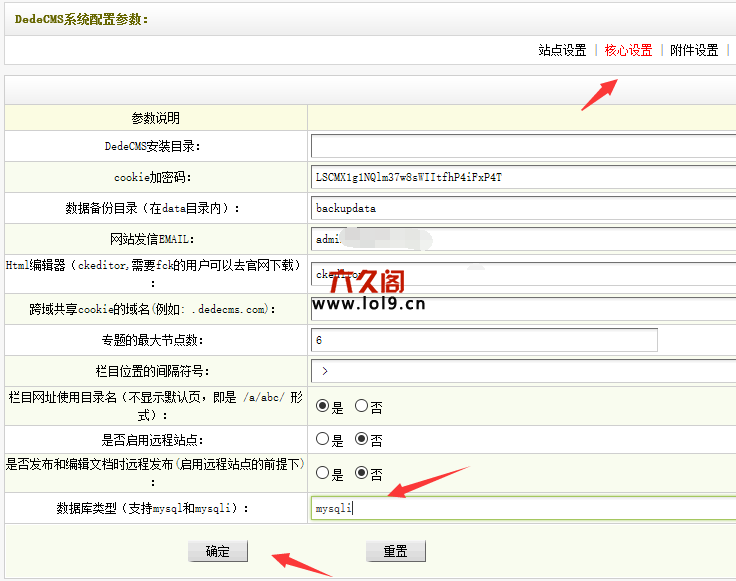736x581 pixels.
Task: Select 是 for 栏目网址使用目录名
Action: click(323, 406)
